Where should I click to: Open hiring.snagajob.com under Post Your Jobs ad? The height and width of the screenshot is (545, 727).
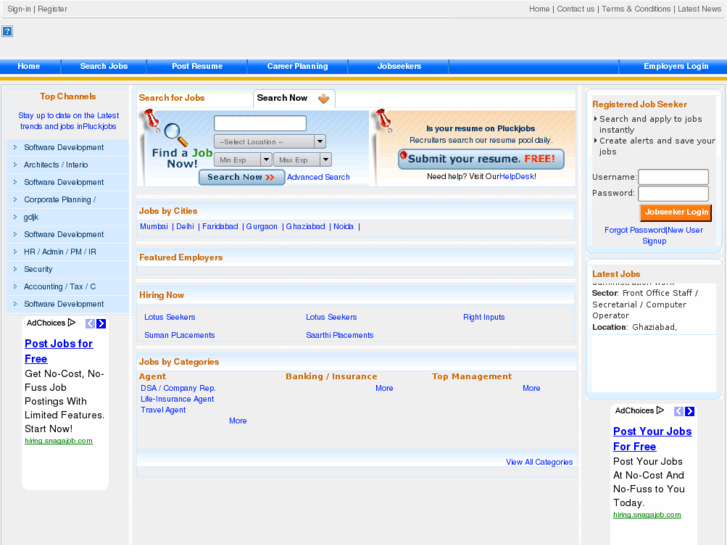(647, 515)
